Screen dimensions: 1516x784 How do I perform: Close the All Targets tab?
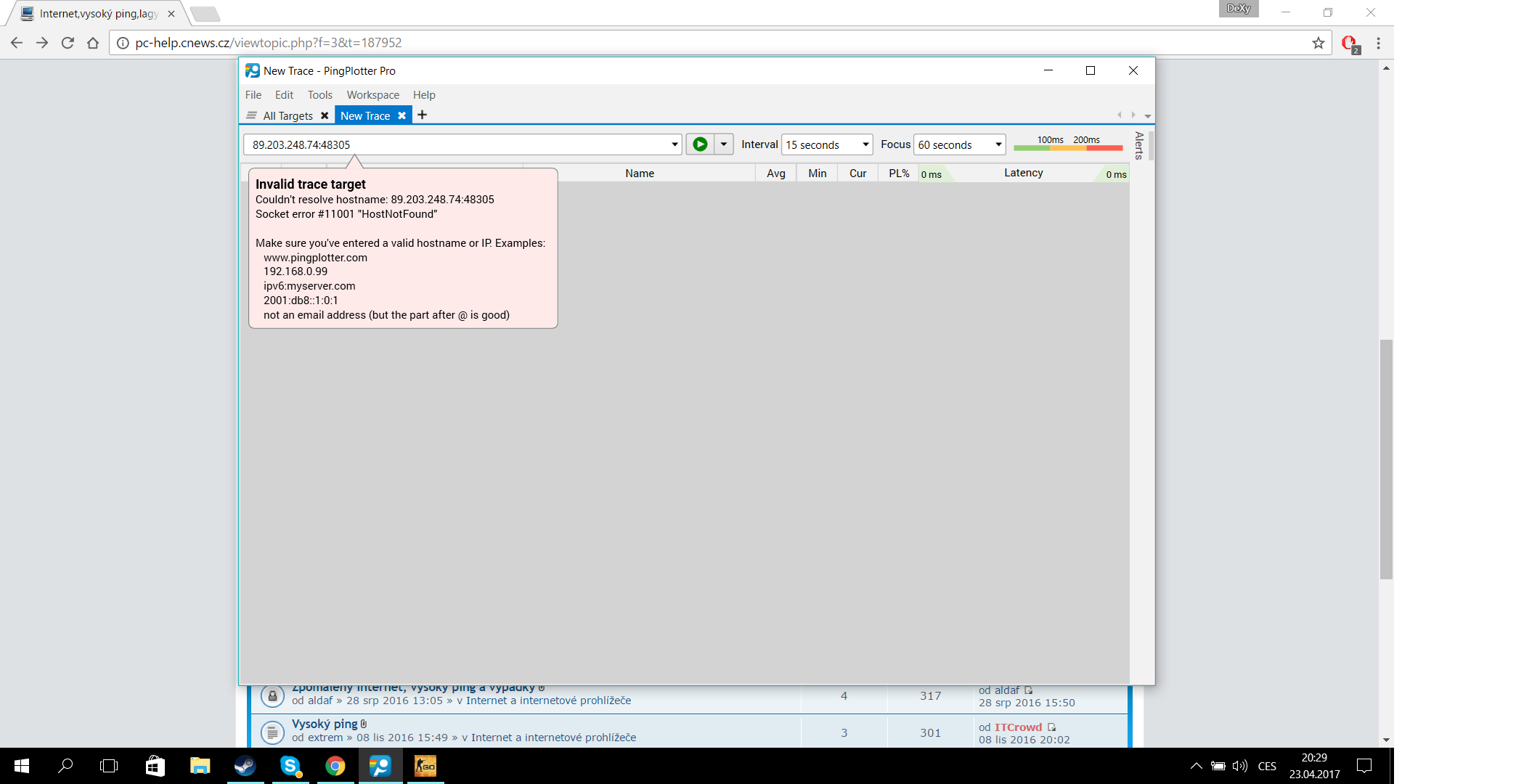(325, 115)
